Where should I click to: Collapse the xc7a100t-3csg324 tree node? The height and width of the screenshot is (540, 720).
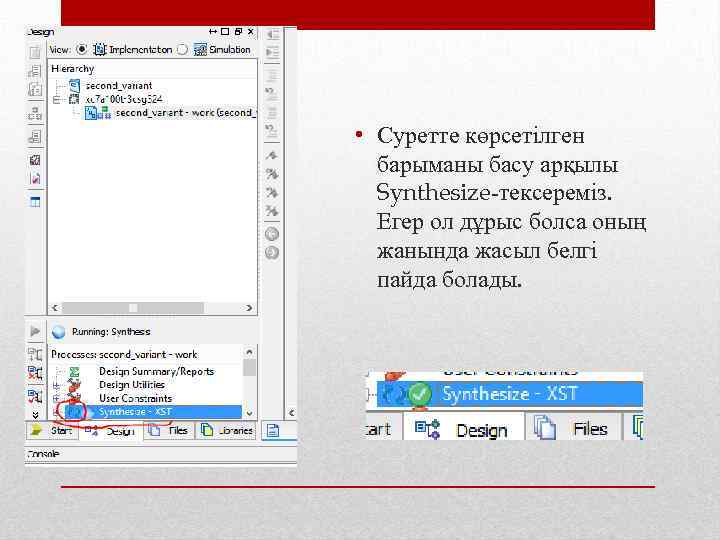[x=56, y=99]
